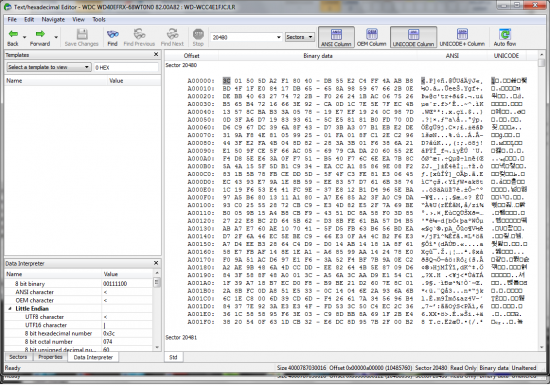Screen dimensions: 550x386
Task: Close the Data Interpreter panel
Action: [156, 263]
